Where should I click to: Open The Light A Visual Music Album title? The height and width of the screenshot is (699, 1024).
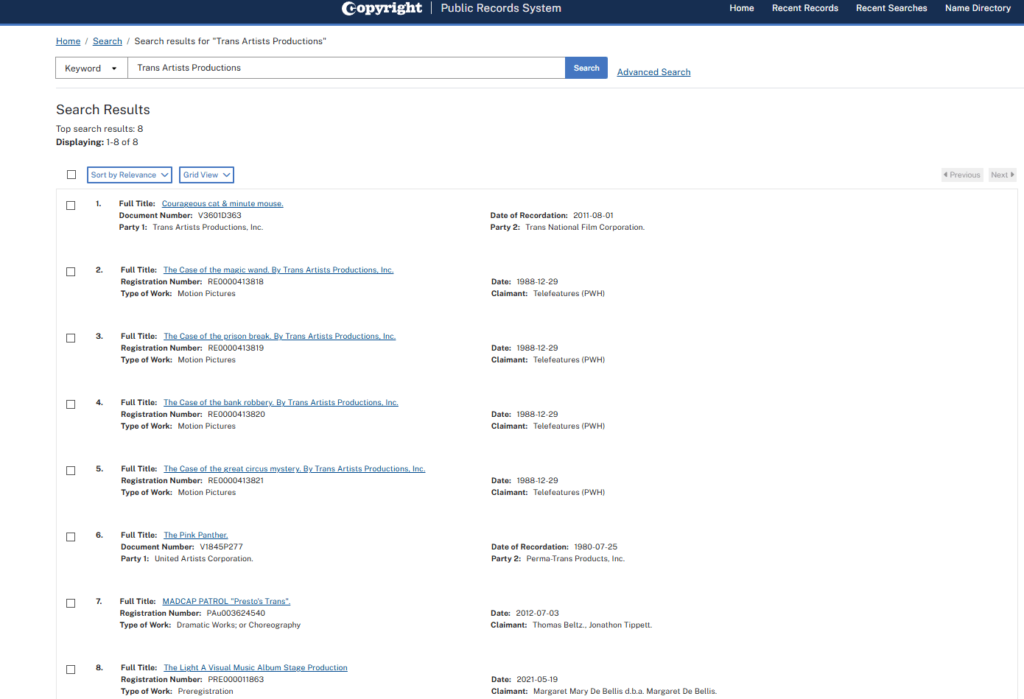255,668
